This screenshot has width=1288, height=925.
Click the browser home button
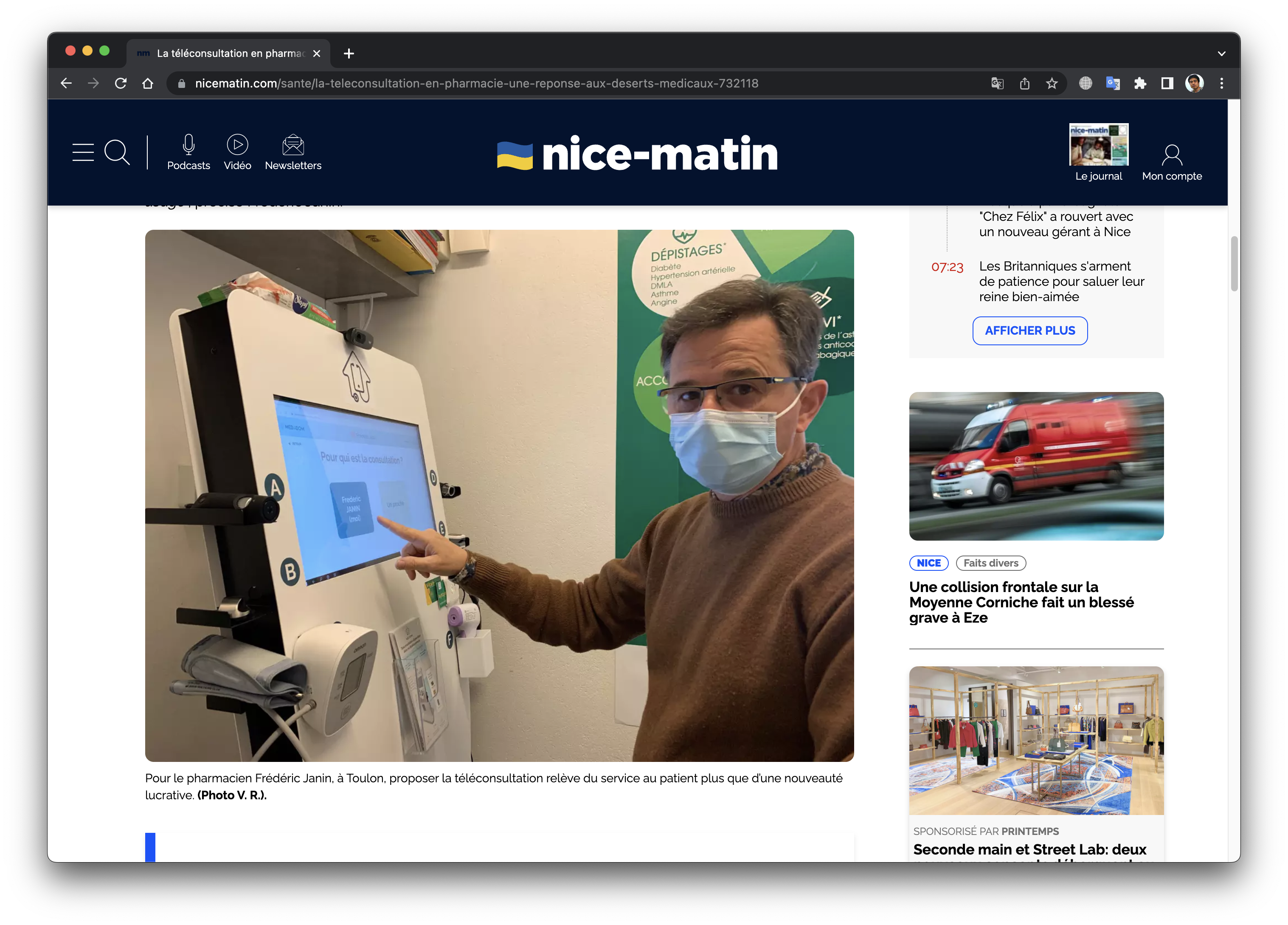[148, 84]
